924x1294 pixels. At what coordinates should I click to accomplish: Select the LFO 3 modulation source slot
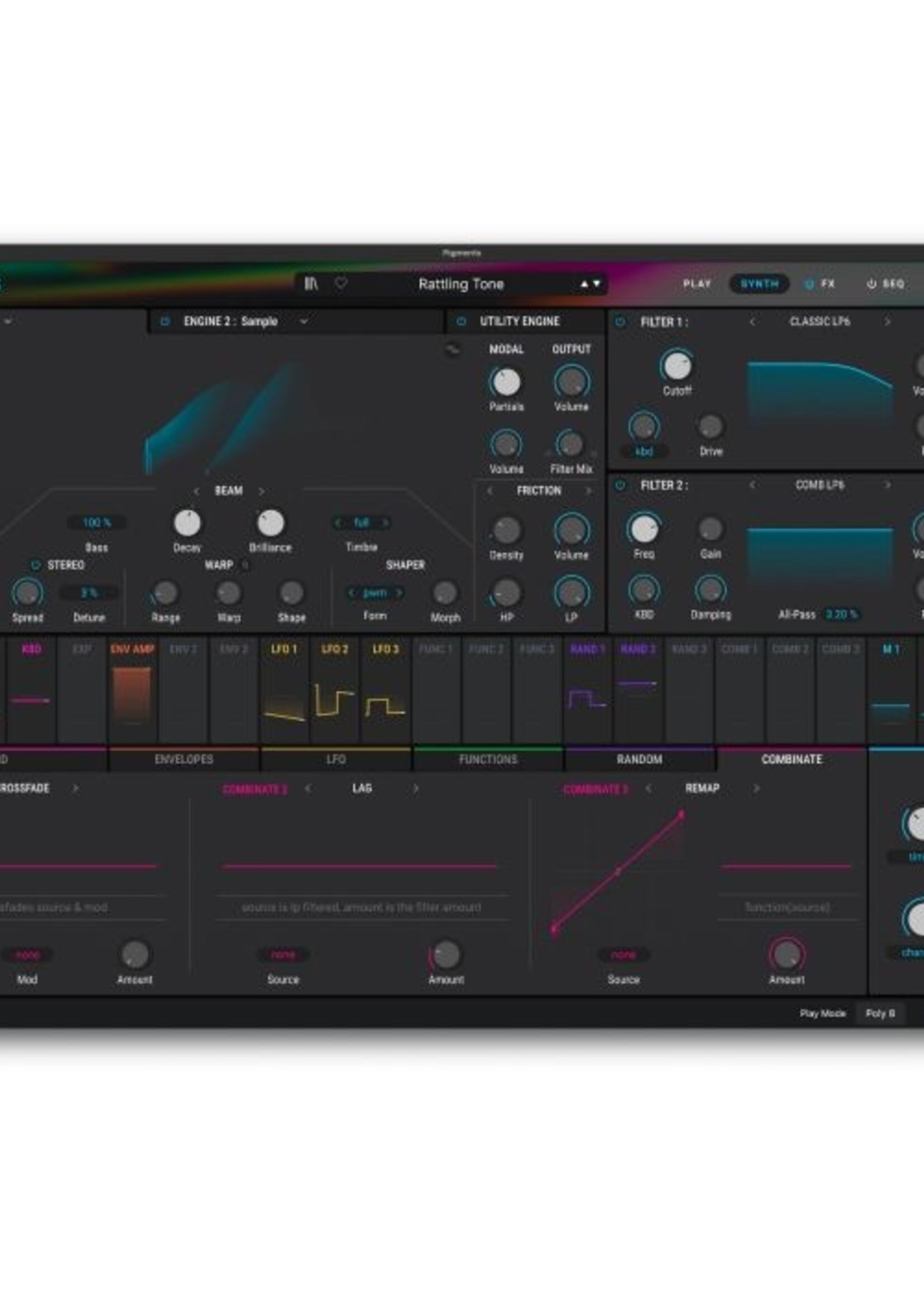(385, 689)
